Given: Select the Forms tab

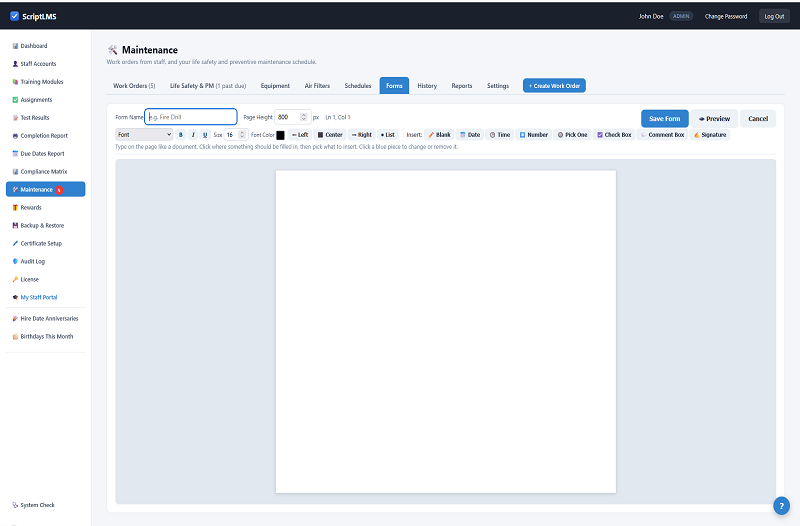Looking at the screenshot, I should point(394,86).
